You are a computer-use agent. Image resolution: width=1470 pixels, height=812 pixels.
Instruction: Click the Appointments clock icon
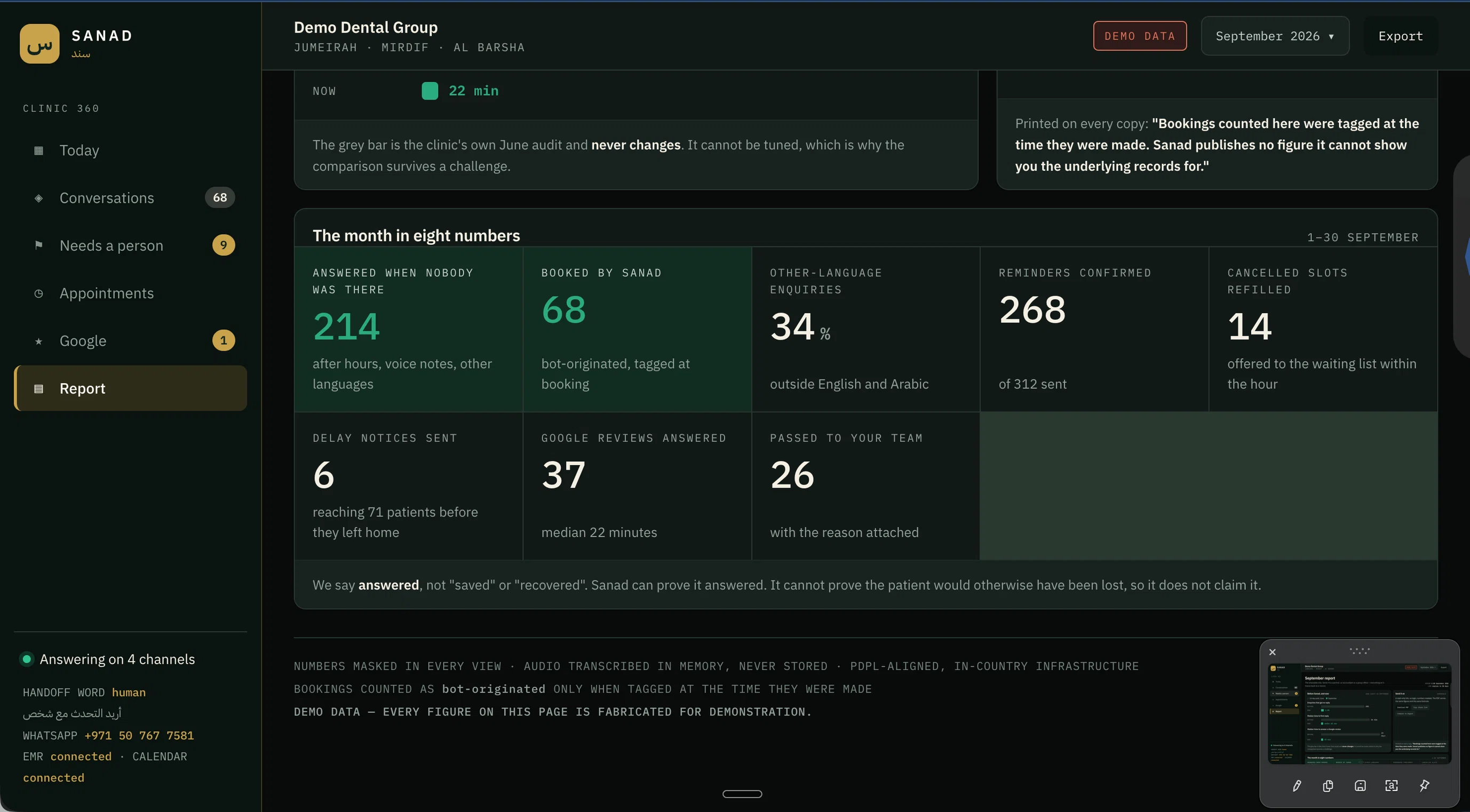coord(39,293)
